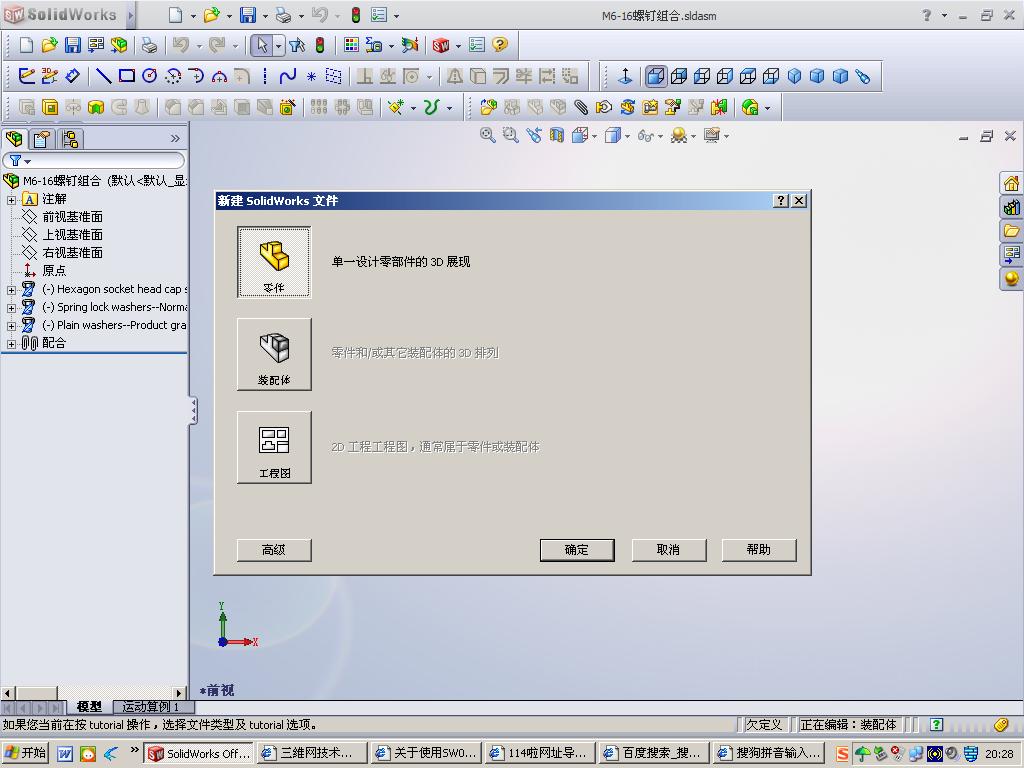Switch to the ConfigurationManager tab

tap(70, 138)
